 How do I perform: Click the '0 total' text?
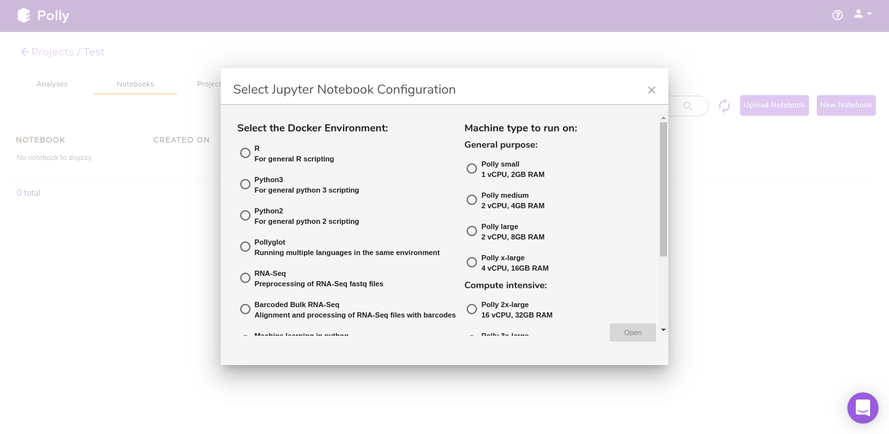click(28, 193)
